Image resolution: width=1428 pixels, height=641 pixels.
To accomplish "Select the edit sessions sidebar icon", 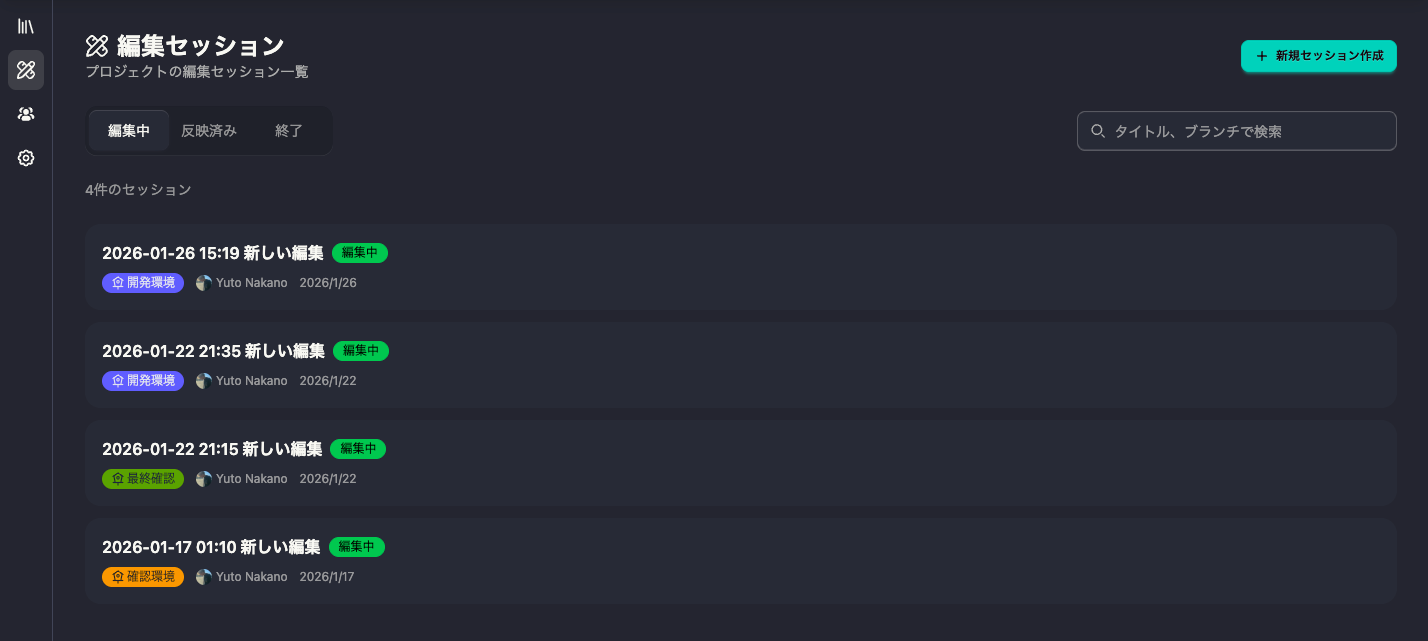I will 26,70.
